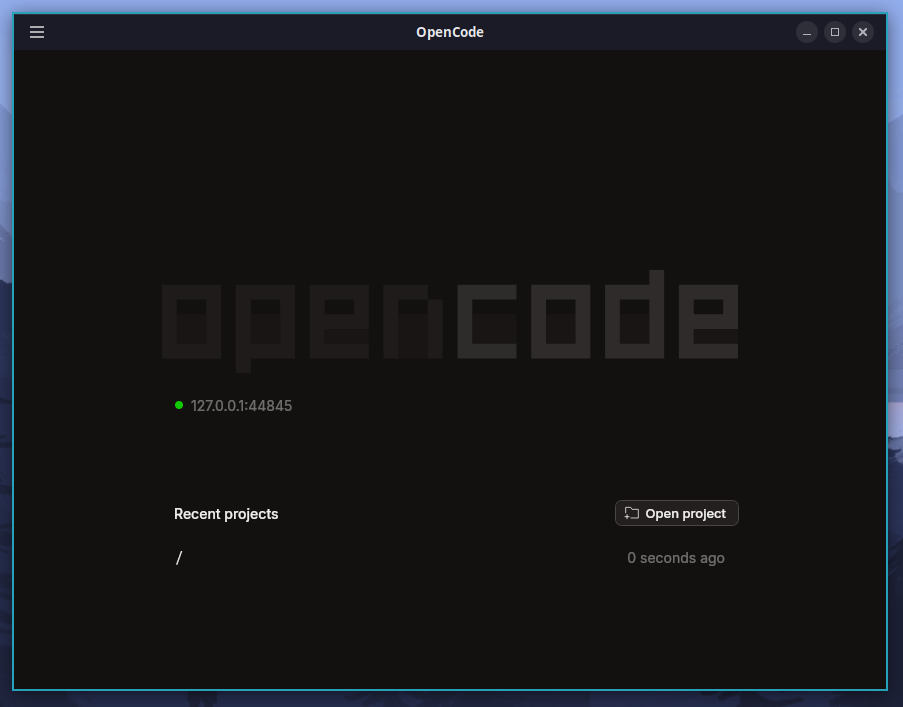Click the green server status dot

[179, 405]
